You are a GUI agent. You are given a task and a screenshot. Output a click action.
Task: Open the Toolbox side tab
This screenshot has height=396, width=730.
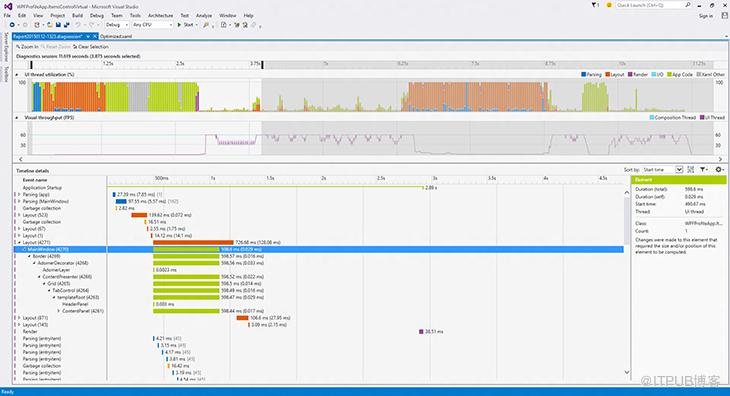point(6,74)
